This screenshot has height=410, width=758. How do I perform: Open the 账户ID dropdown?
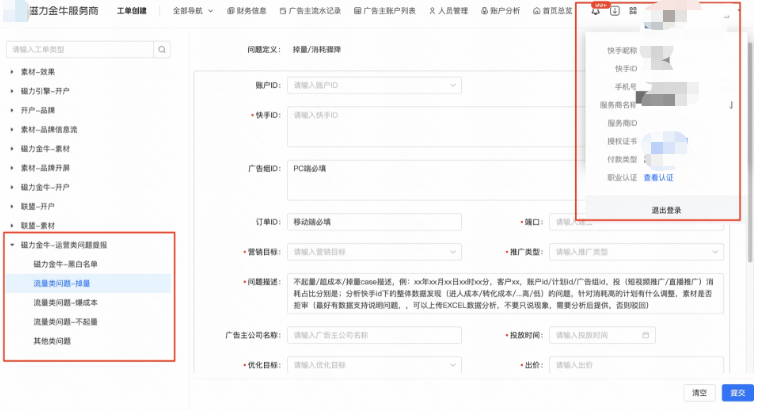(x=374, y=85)
